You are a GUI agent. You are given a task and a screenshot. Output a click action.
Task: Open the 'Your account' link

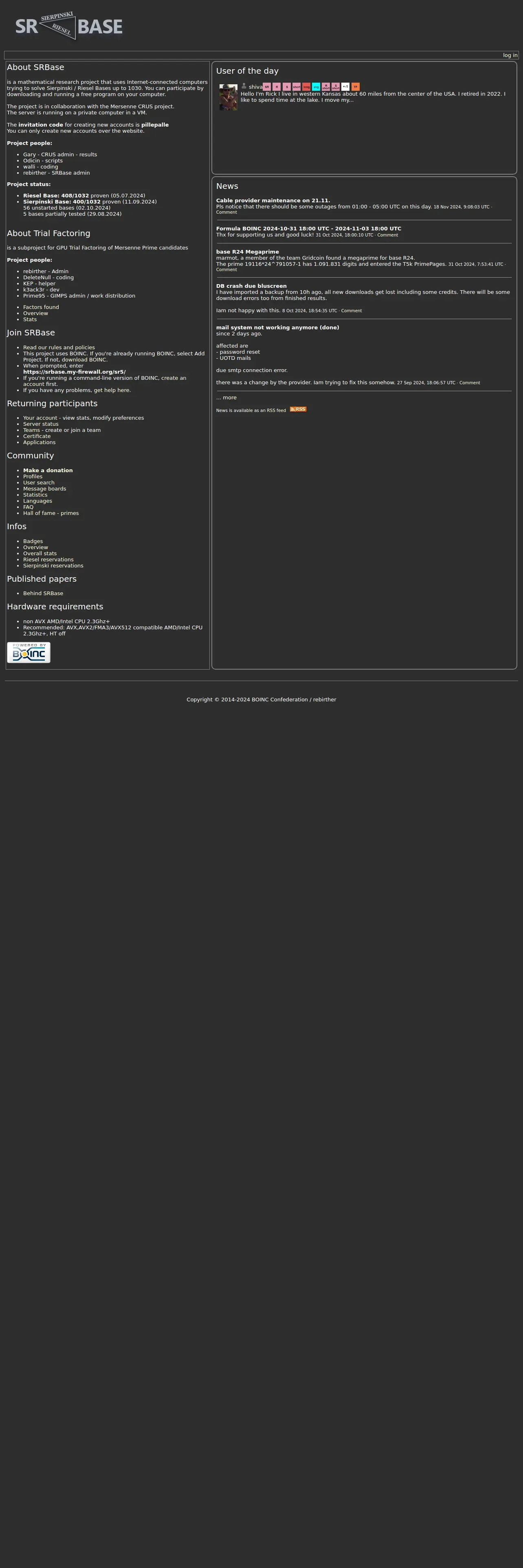pyautogui.click(x=40, y=418)
